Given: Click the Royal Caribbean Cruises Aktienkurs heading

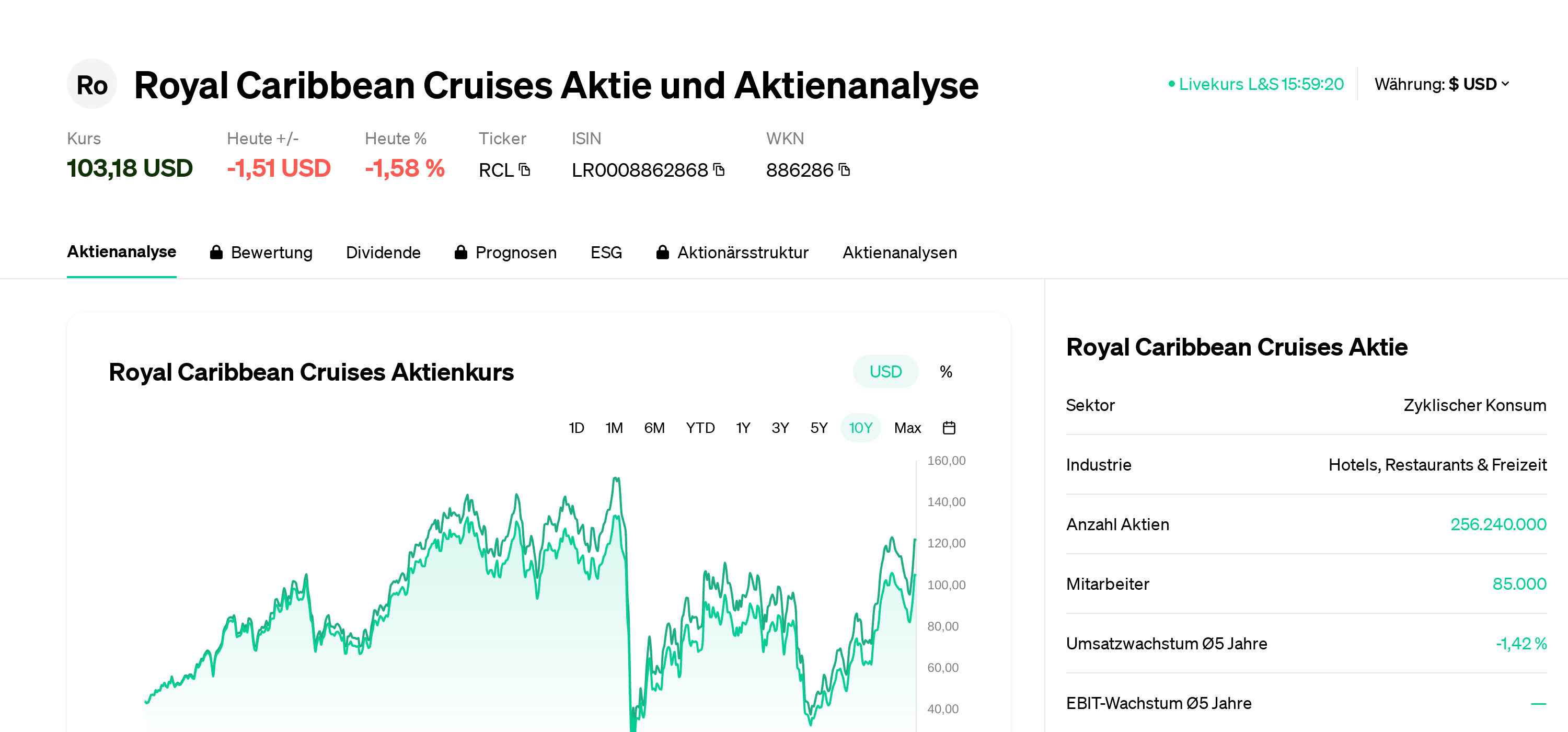Looking at the screenshot, I should pyautogui.click(x=311, y=372).
